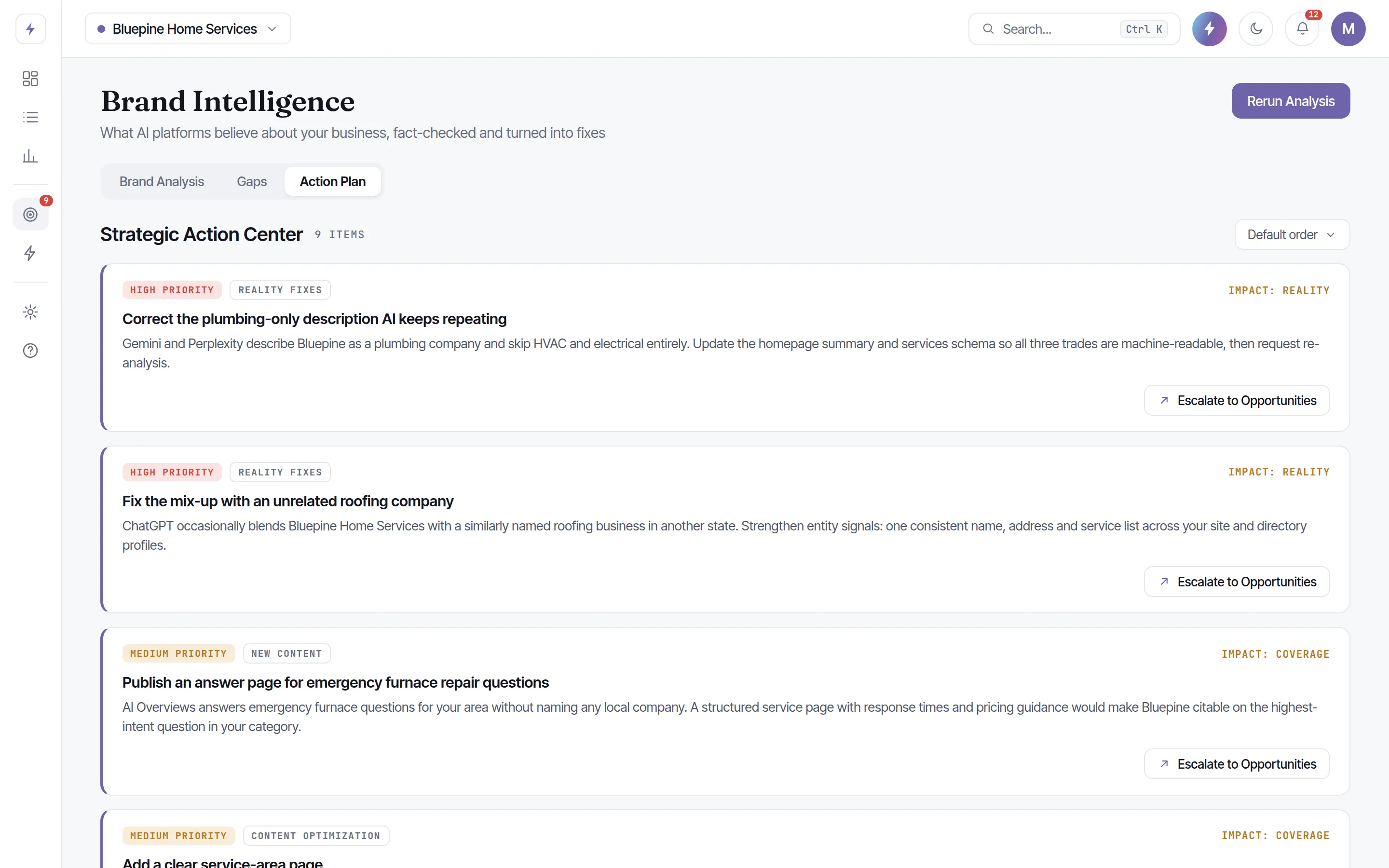Select the target icon with badge 9
The image size is (1389, 868).
click(30, 214)
